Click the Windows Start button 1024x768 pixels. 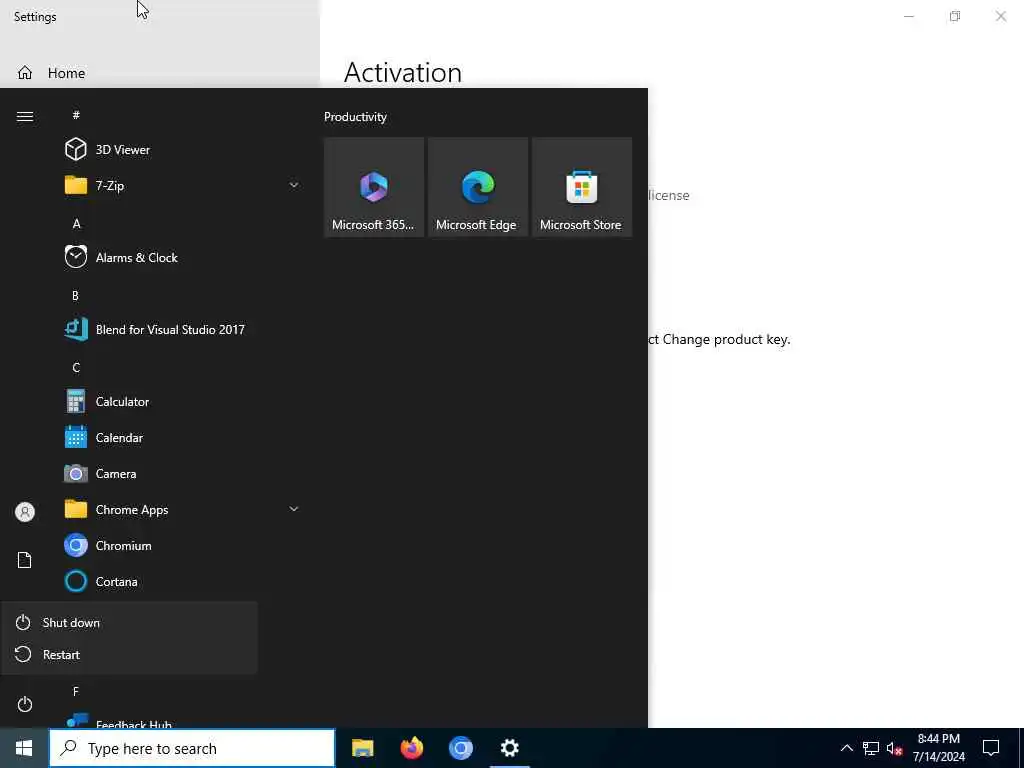click(x=24, y=748)
